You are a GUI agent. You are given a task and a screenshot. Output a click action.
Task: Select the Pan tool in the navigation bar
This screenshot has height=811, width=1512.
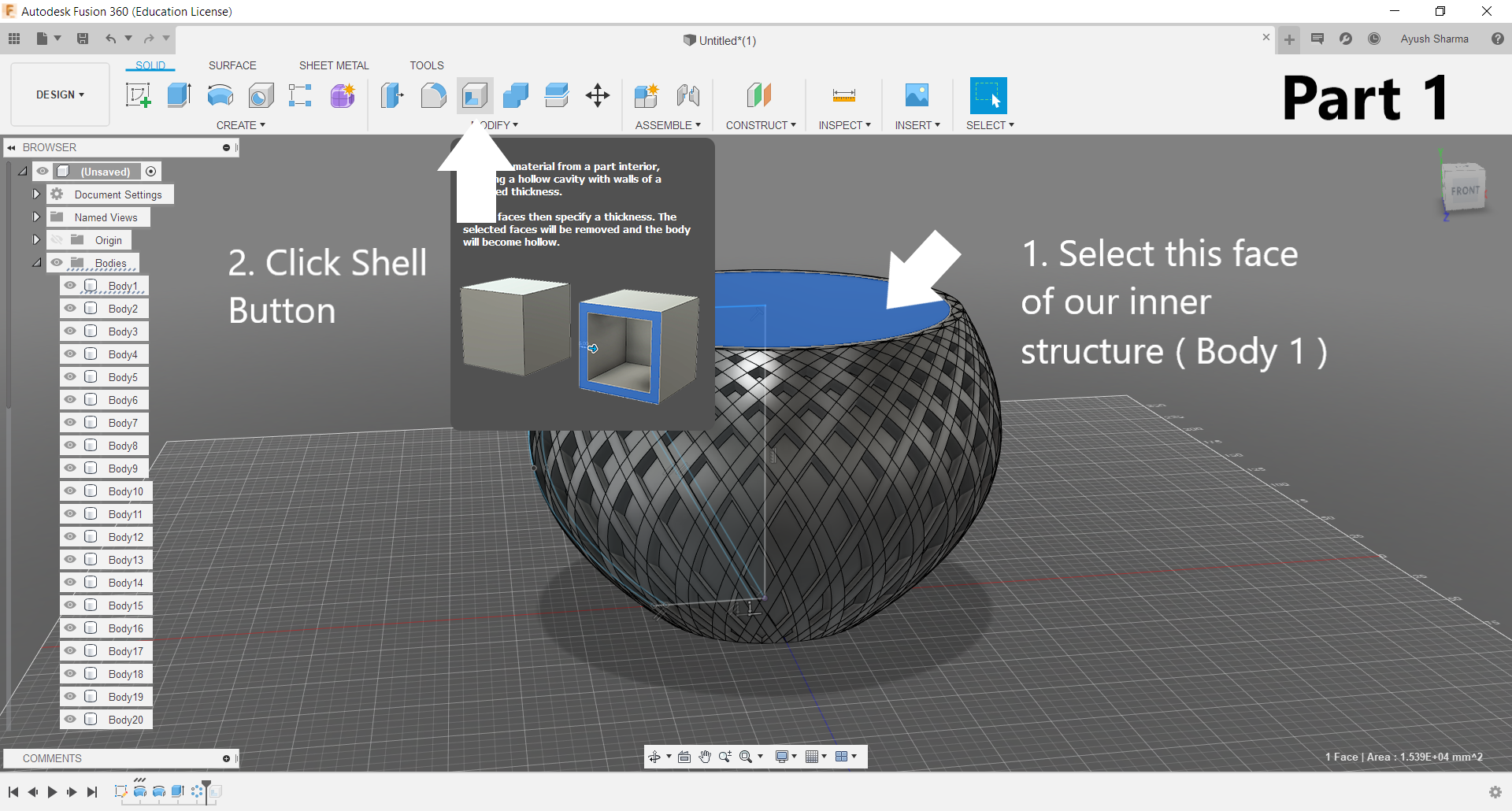click(705, 756)
